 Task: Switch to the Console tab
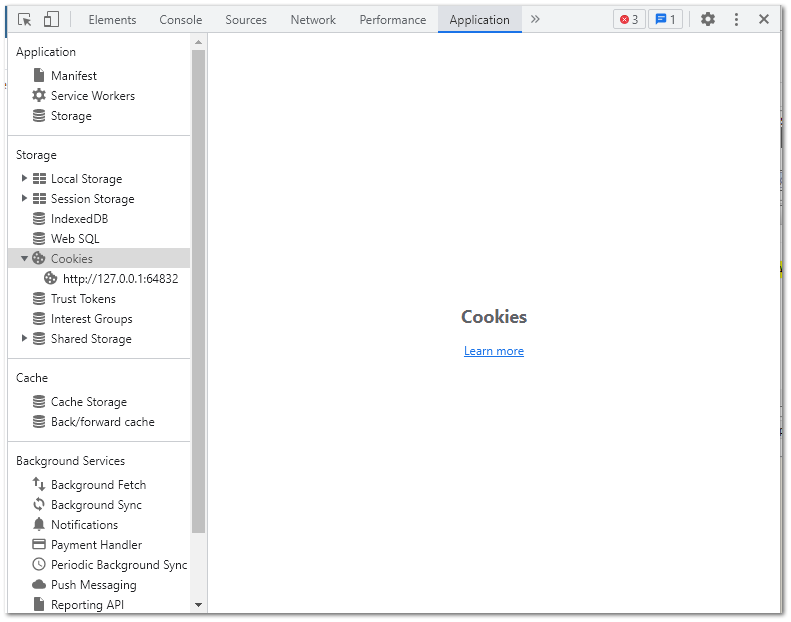click(181, 20)
